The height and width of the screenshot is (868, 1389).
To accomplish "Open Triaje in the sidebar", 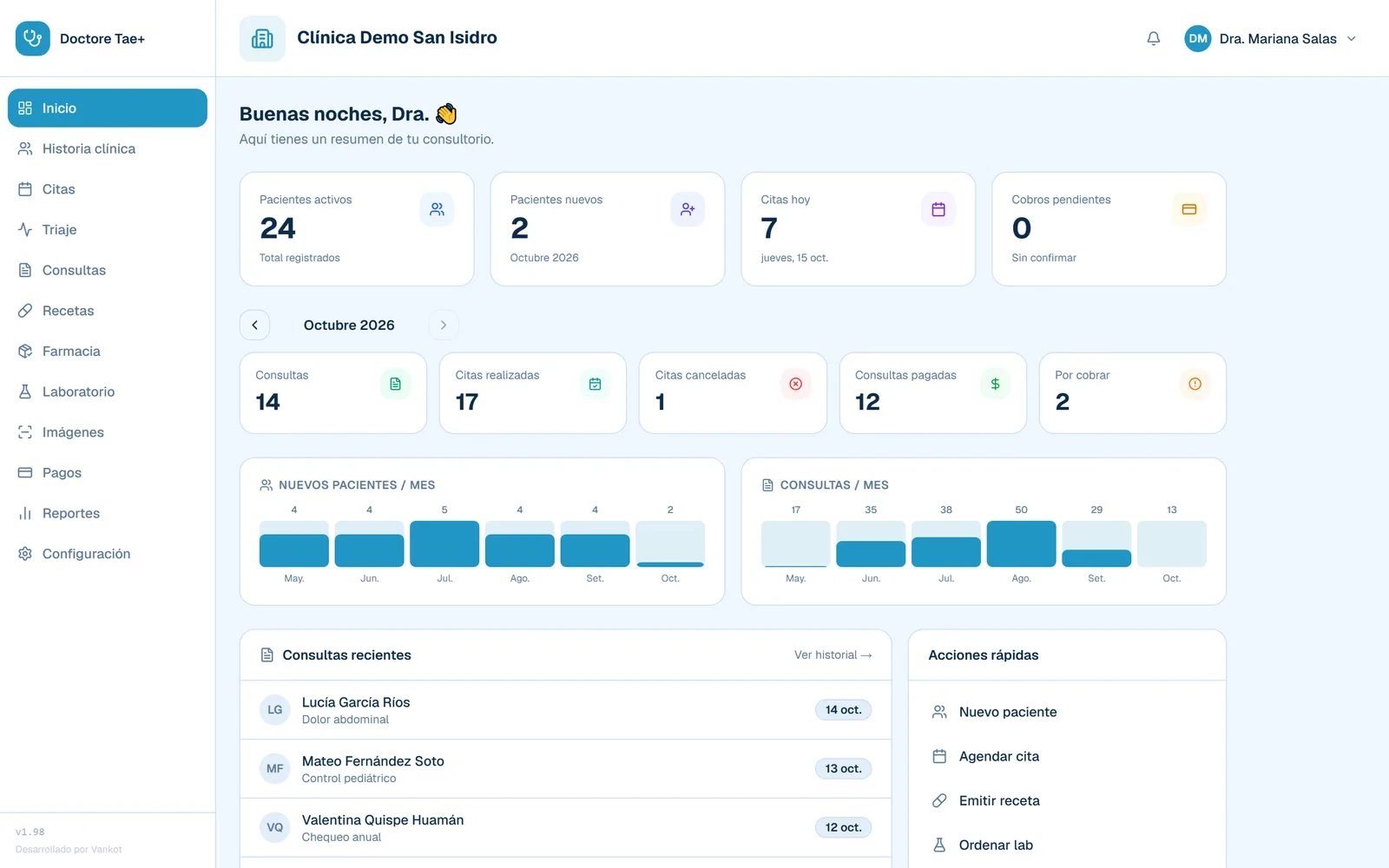I will (108, 229).
